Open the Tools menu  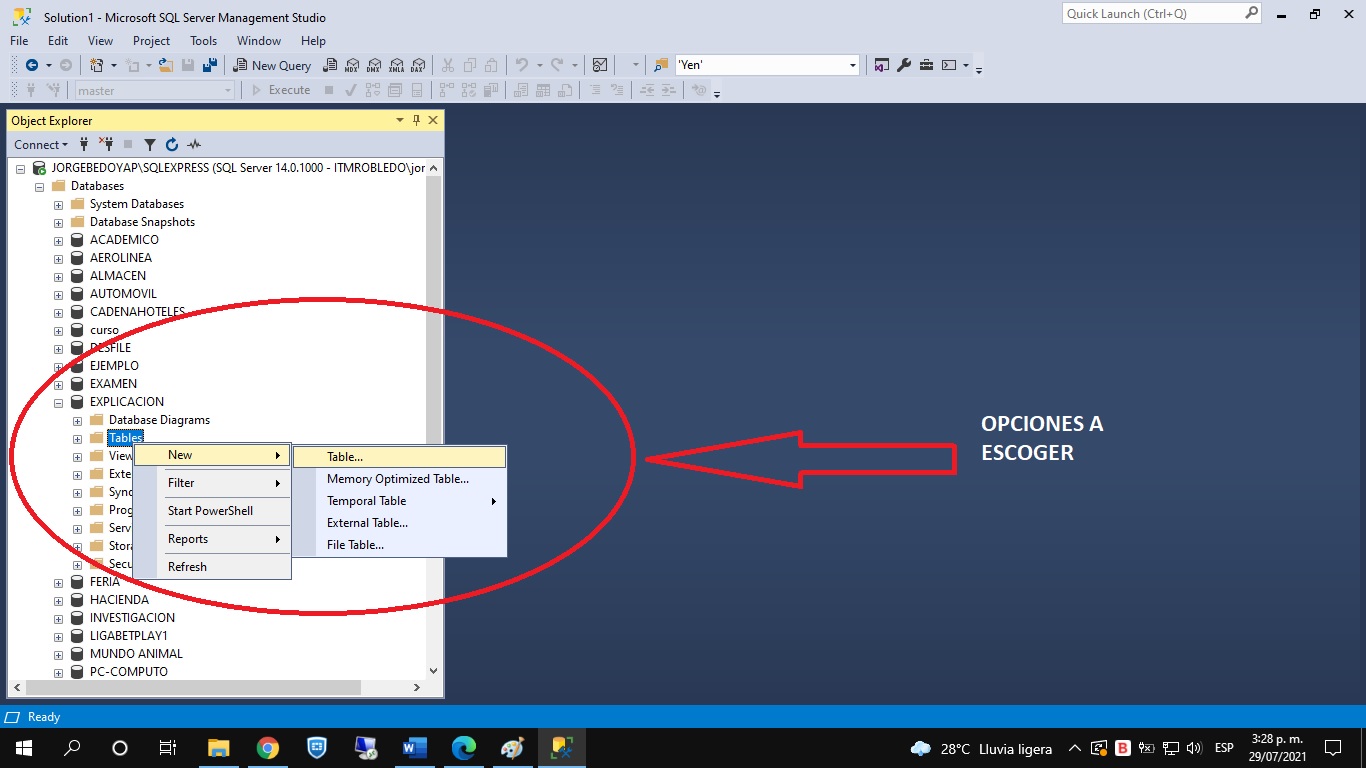pos(203,41)
